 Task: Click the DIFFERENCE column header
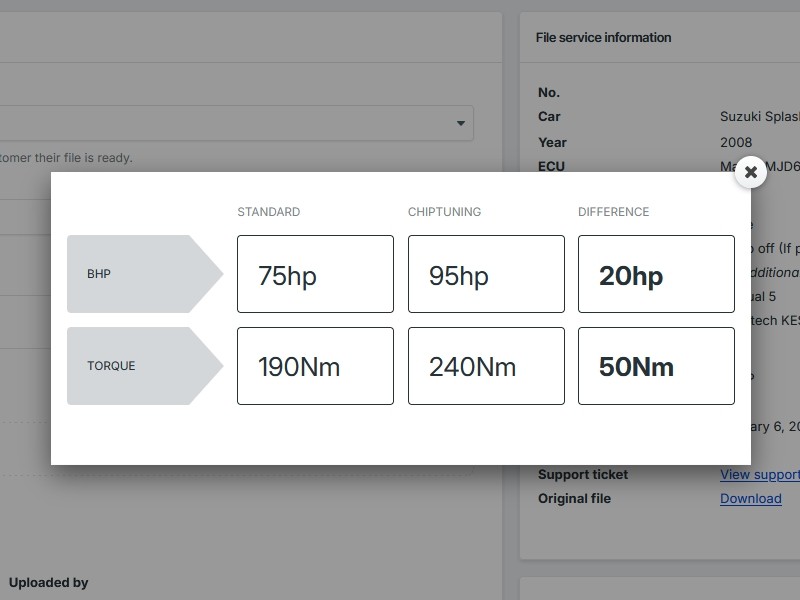(x=613, y=212)
